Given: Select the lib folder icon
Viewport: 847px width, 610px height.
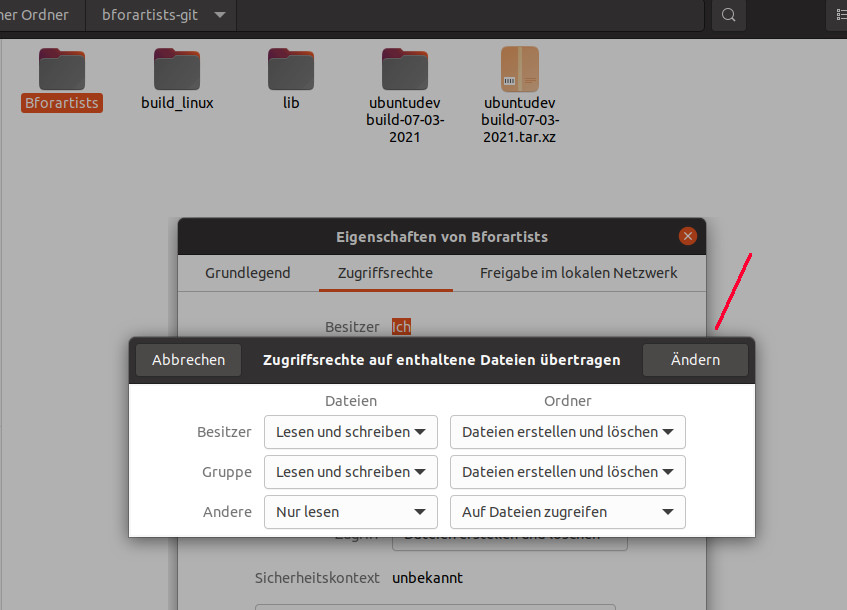Looking at the screenshot, I should [x=291, y=69].
